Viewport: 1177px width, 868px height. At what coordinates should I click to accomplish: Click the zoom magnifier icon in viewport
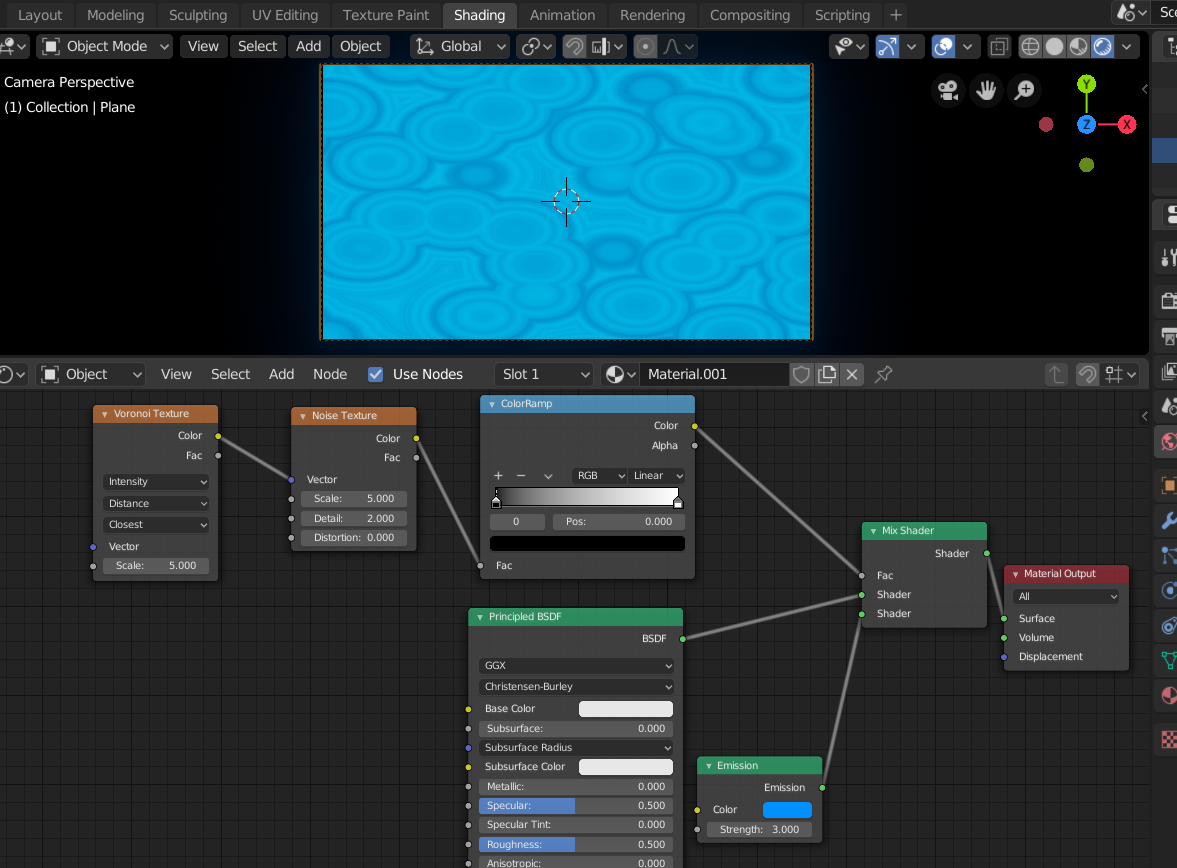pyautogui.click(x=1025, y=91)
